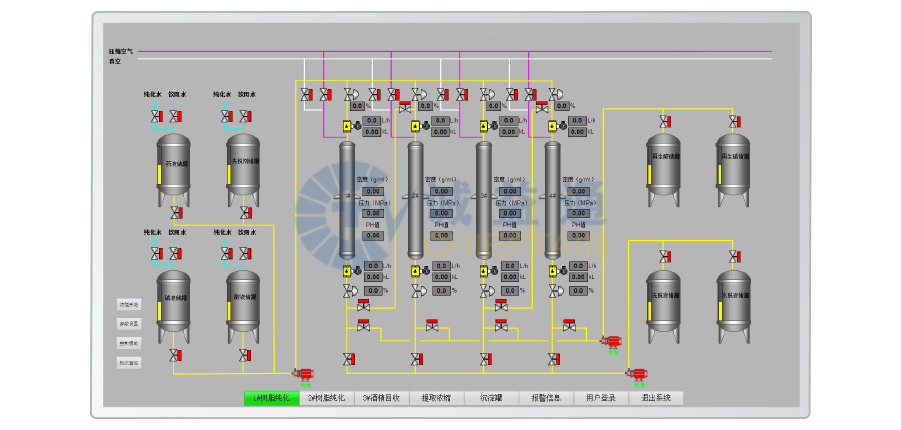This screenshot has height=430, width=901.
Task: Click the 1# resin column vessel
Action: pos(347,200)
